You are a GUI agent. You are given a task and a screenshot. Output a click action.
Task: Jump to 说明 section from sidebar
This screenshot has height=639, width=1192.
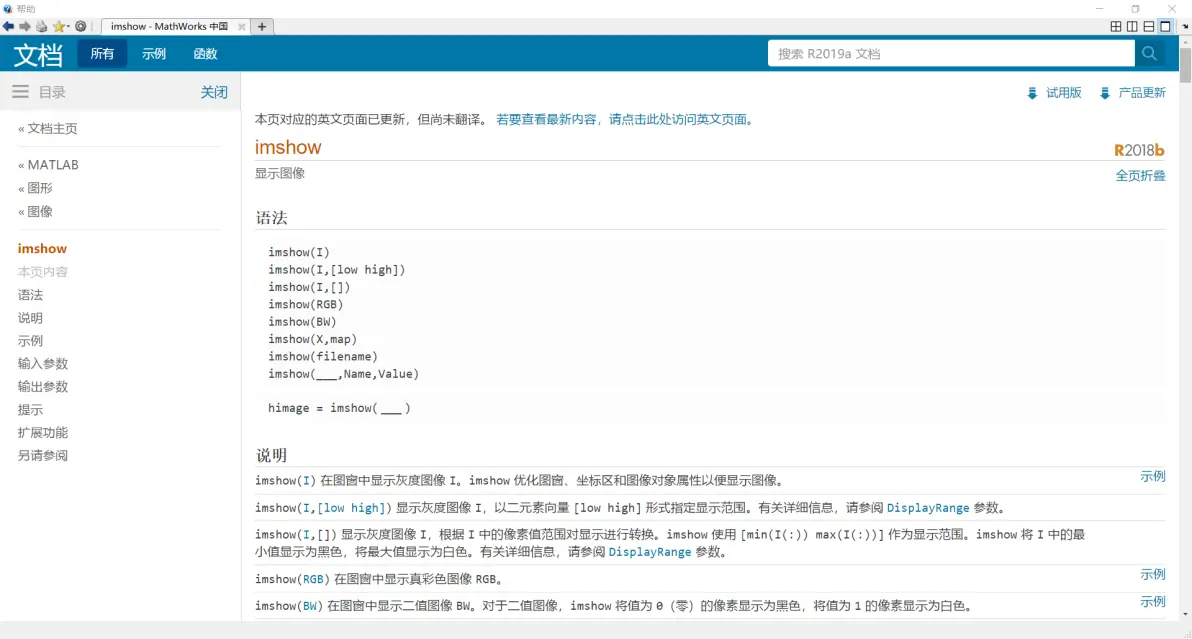[30, 318]
